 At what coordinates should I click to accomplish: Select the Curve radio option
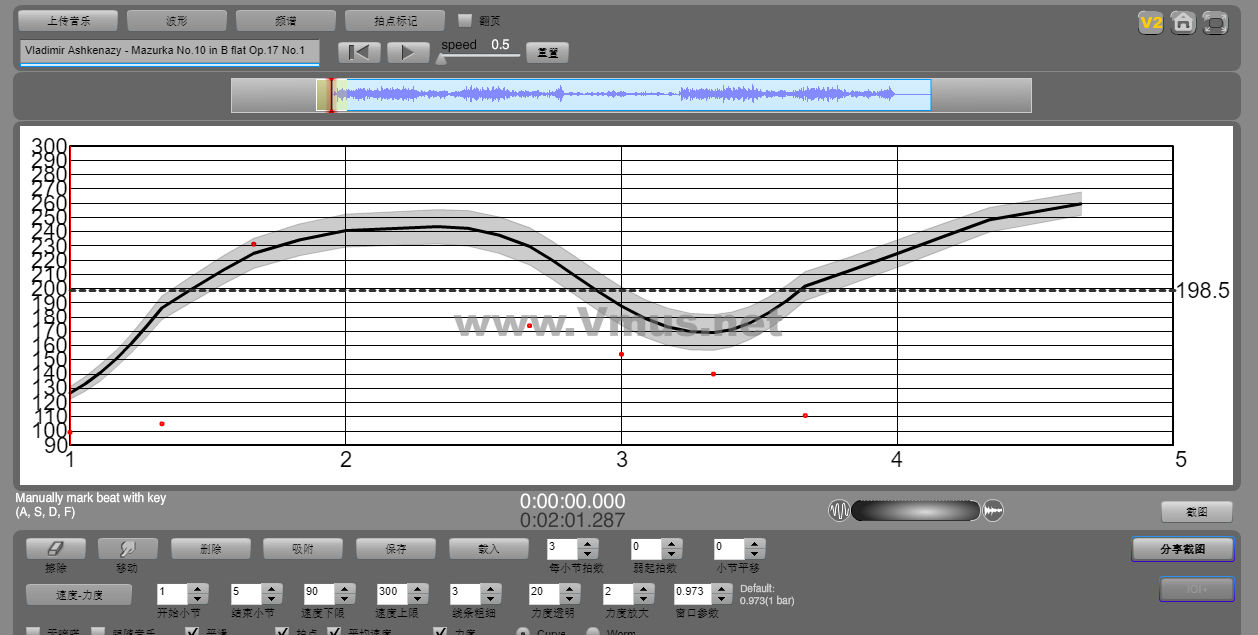click(x=523, y=632)
